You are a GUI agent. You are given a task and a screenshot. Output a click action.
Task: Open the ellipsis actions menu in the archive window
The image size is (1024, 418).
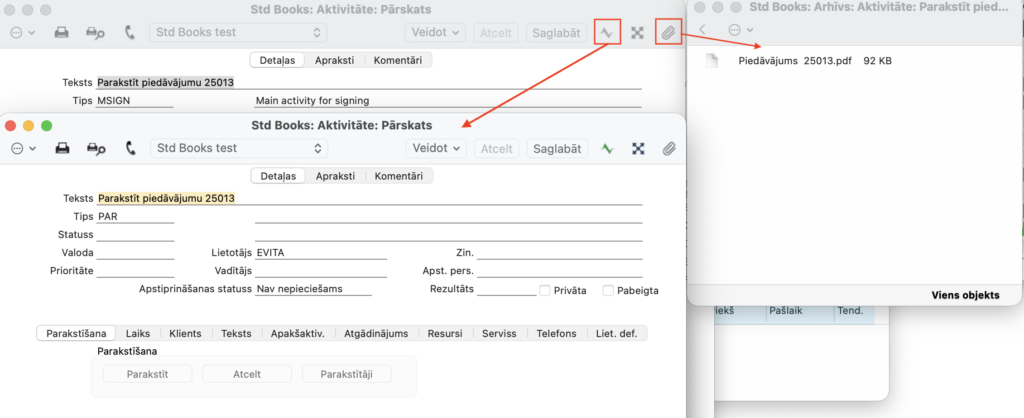[x=741, y=30]
